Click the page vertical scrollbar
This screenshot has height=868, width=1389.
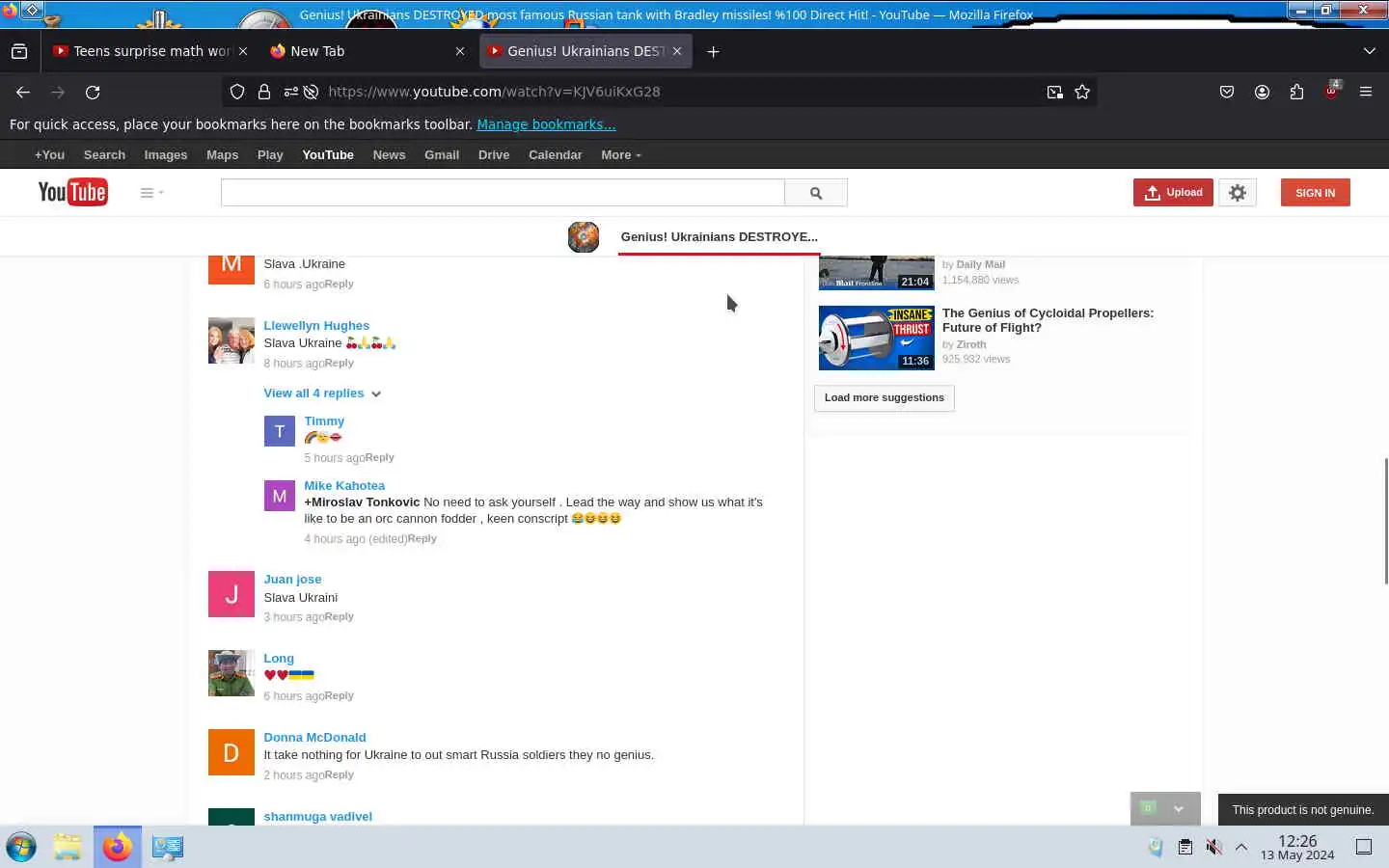[1386, 521]
